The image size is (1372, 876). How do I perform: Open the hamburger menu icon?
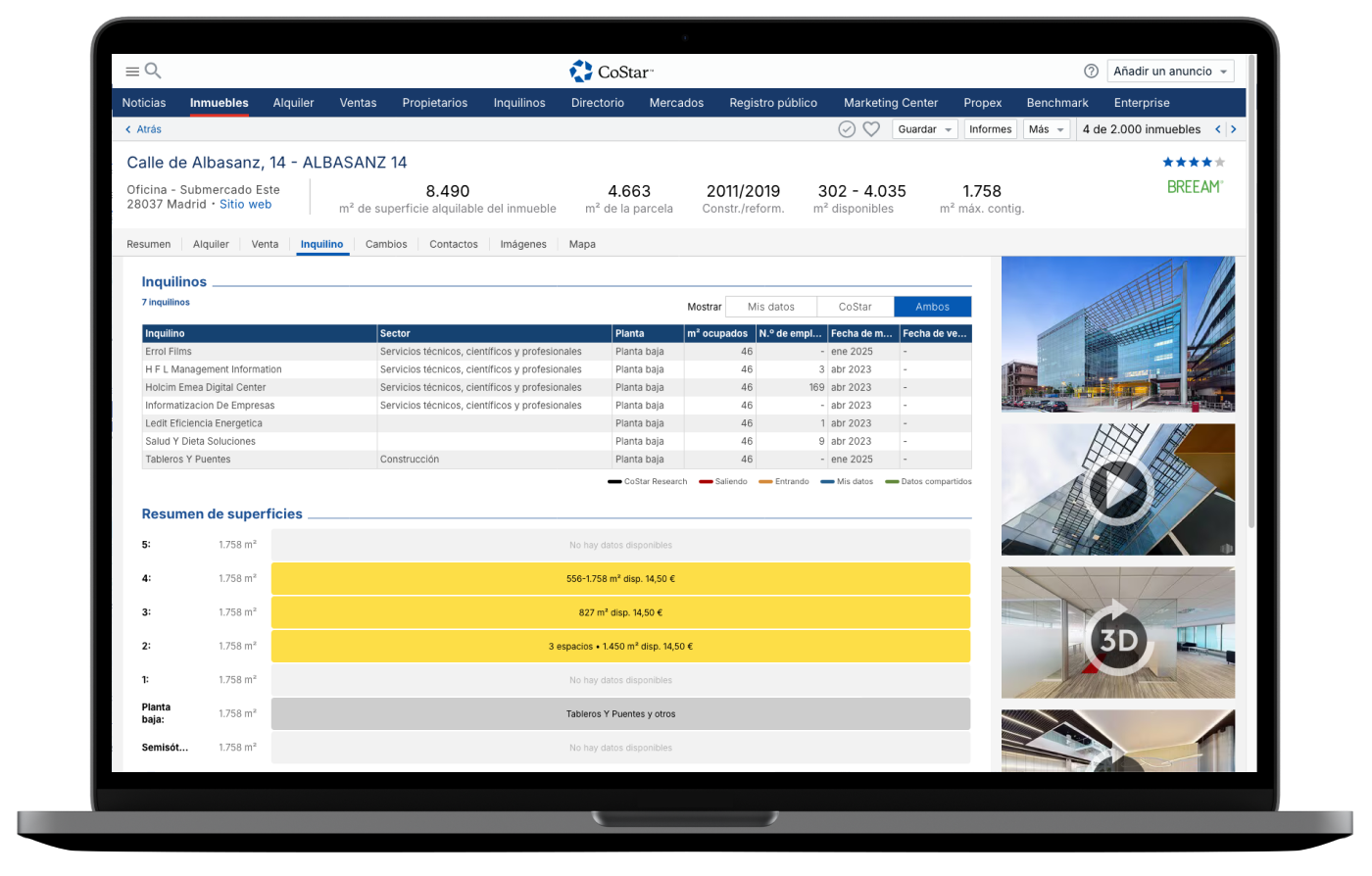point(132,72)
